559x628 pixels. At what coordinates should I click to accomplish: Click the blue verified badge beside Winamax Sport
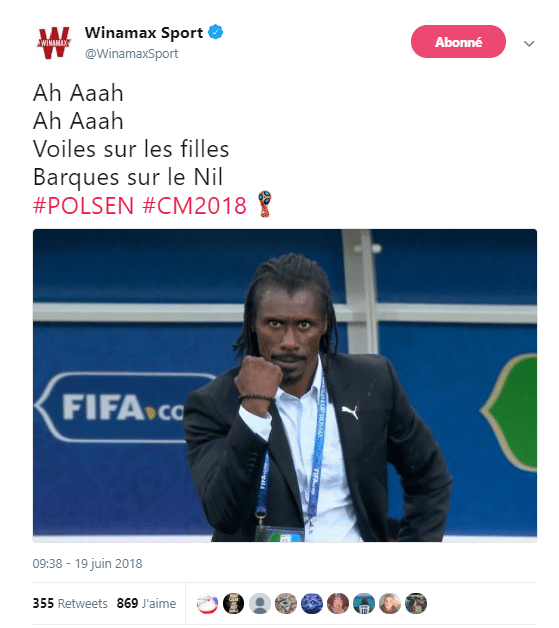pyautogui.click(x=216, y=32)
